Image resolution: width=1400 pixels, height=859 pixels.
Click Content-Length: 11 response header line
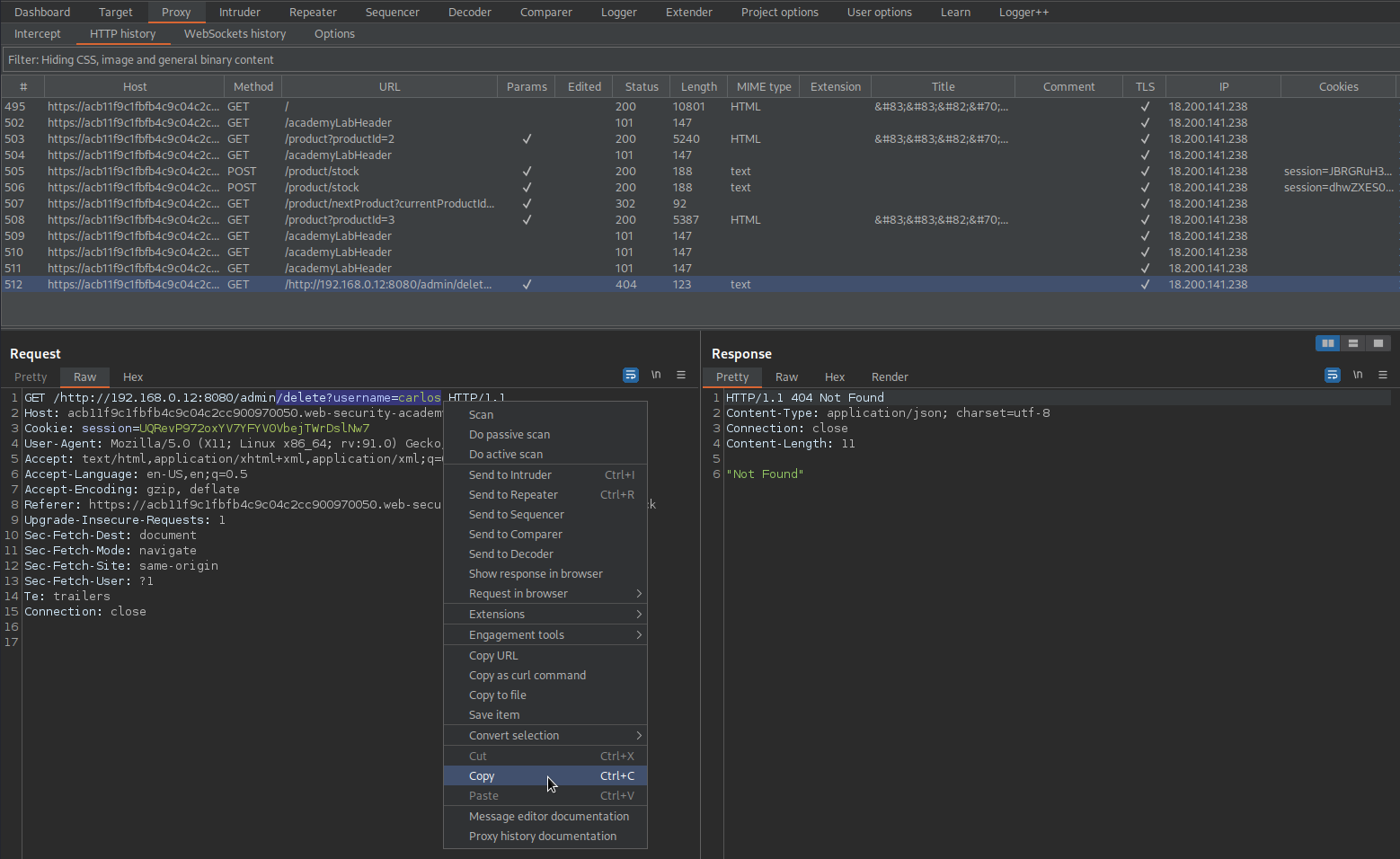[790, 443]
